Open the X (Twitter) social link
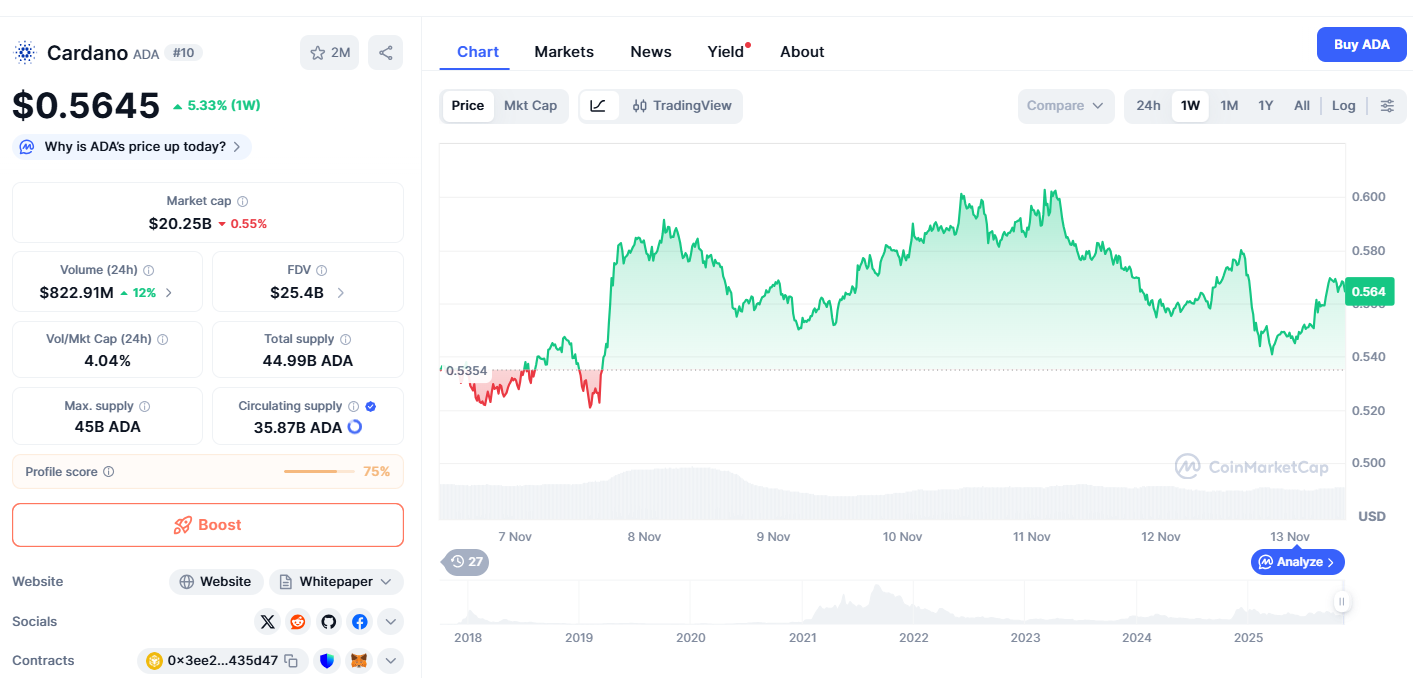Screen dimensions: 1413x678 click(x=267, y=622)
